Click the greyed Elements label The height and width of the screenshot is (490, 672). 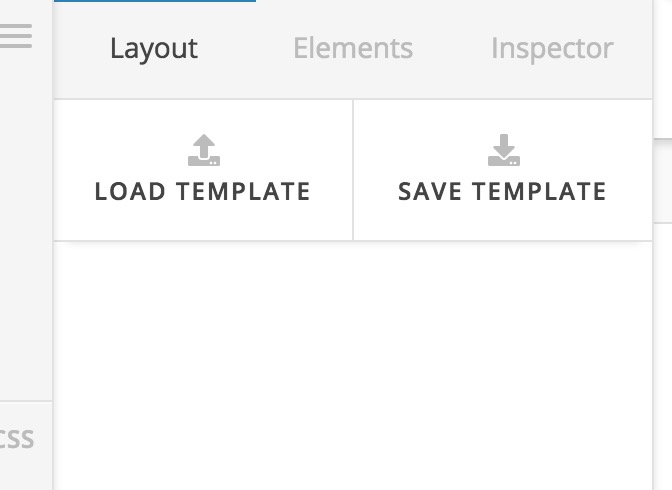pos(352,48)
